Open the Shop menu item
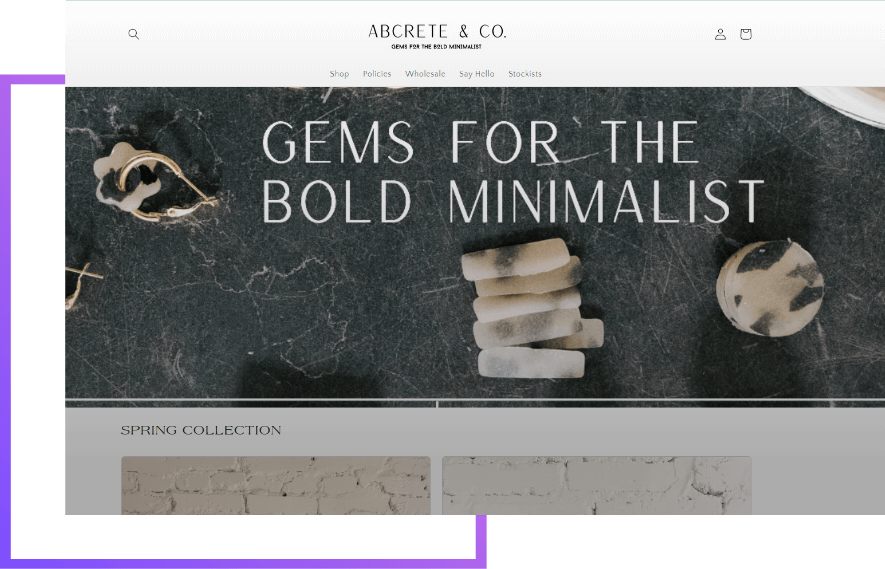885x569 pixels. 339,74
